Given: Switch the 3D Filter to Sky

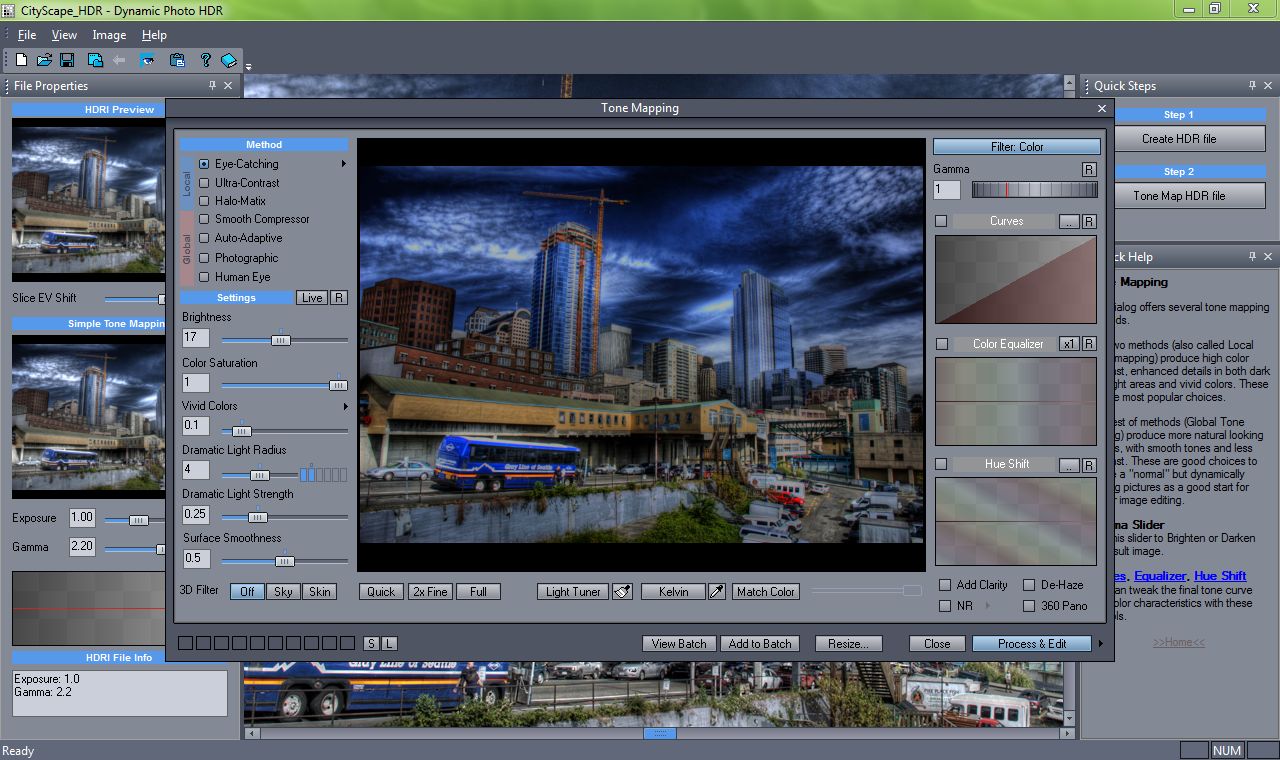Looking at the screenshot, I should point(283,591).
